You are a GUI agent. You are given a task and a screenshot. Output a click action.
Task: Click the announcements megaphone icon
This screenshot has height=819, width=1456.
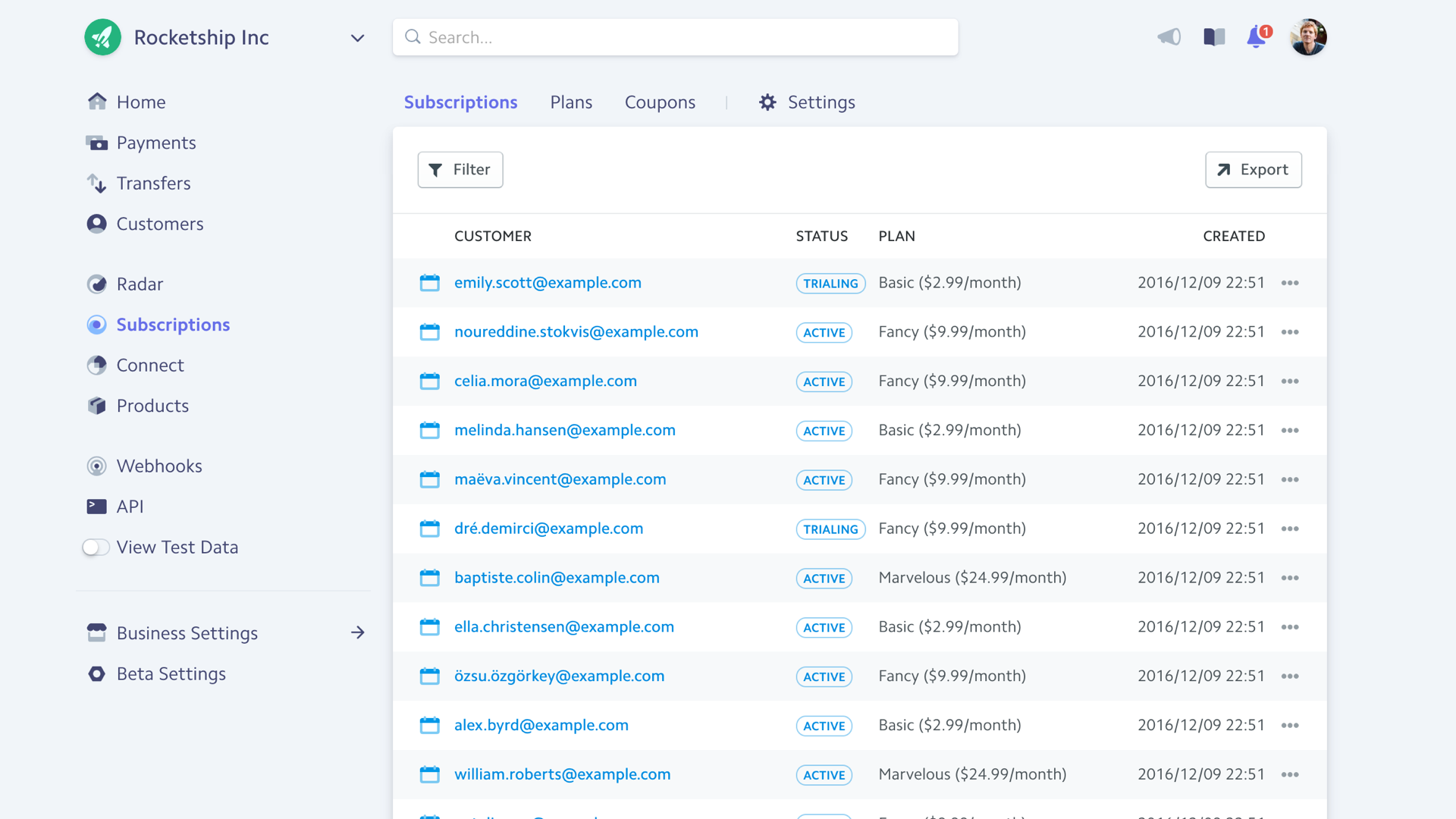point(1169,36)
